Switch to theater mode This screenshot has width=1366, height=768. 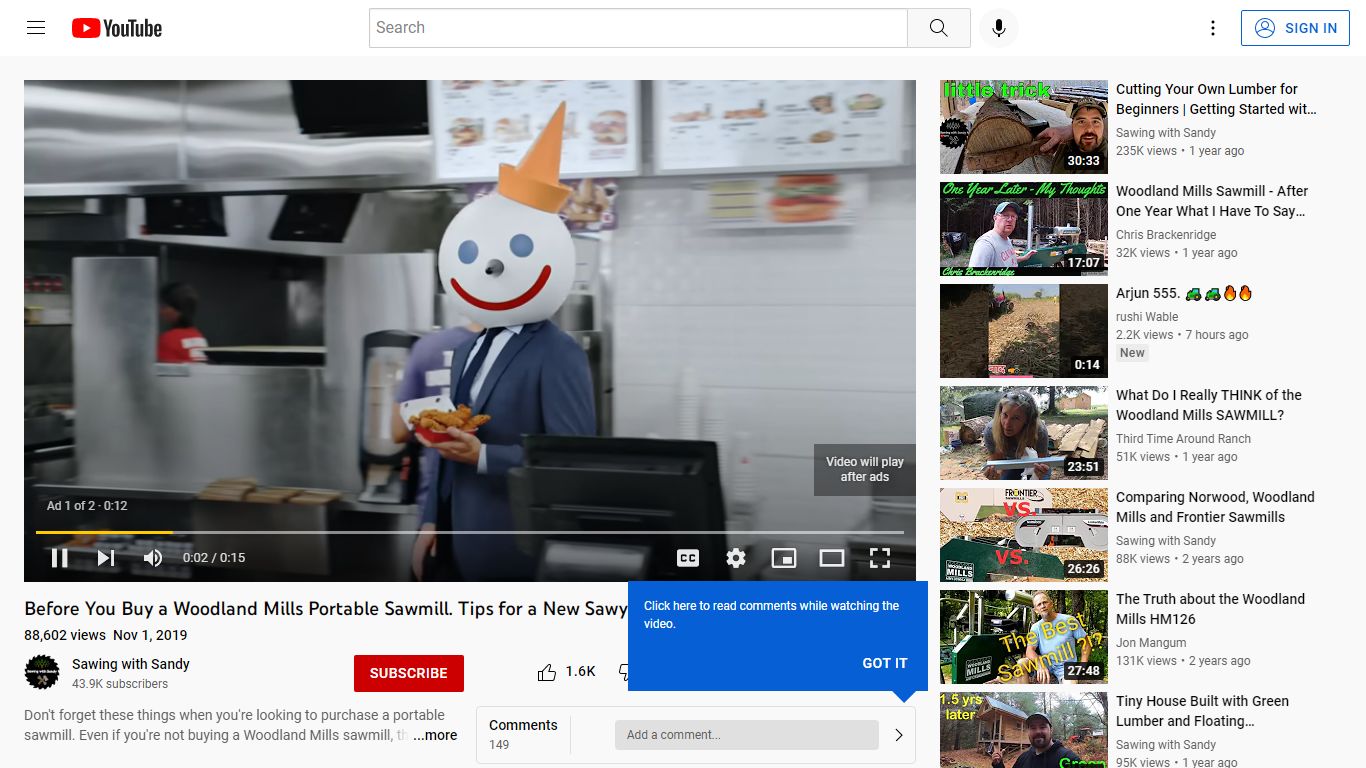pyautogui.click(x=832, y=558)
